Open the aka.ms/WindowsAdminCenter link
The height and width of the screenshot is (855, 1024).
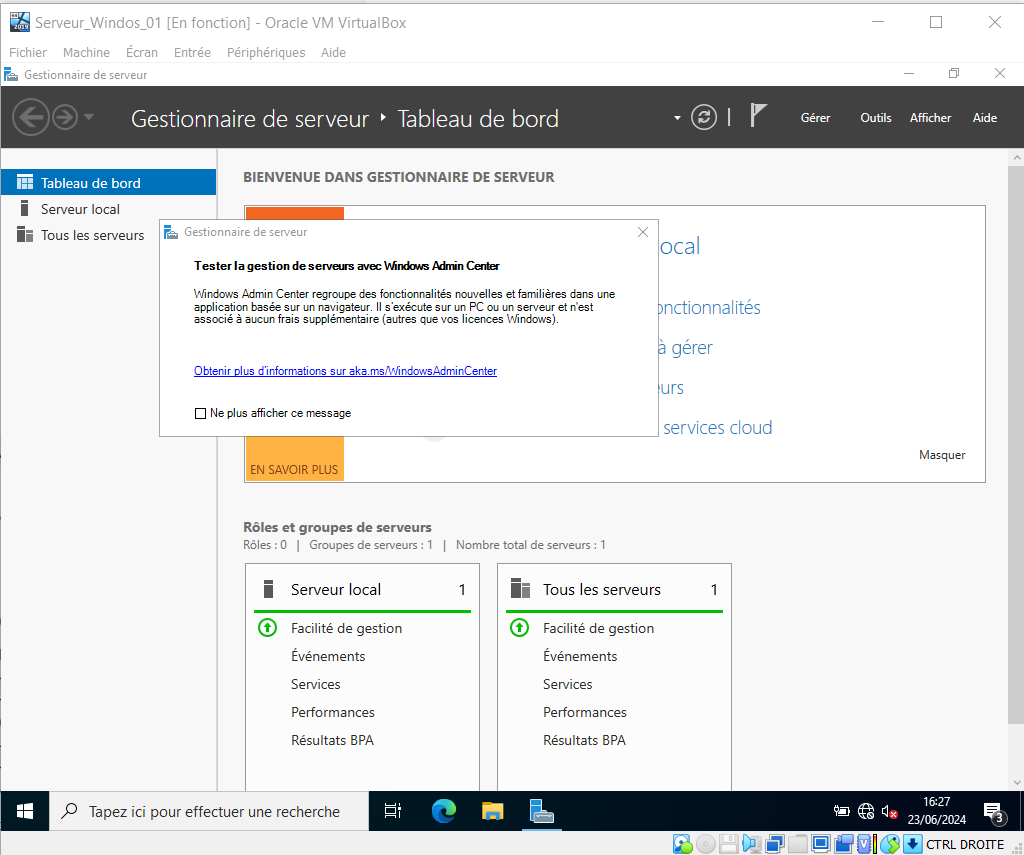tap(345, 371)
